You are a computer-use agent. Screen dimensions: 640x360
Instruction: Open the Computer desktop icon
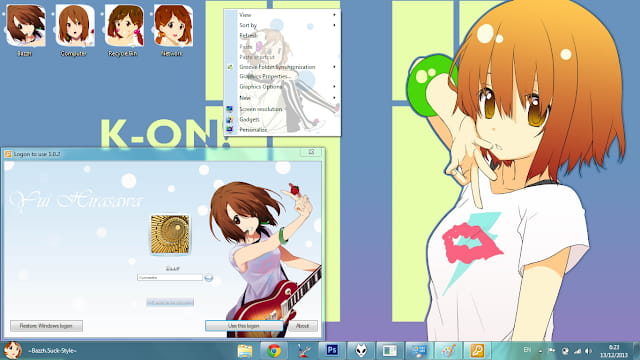point(74,29)
